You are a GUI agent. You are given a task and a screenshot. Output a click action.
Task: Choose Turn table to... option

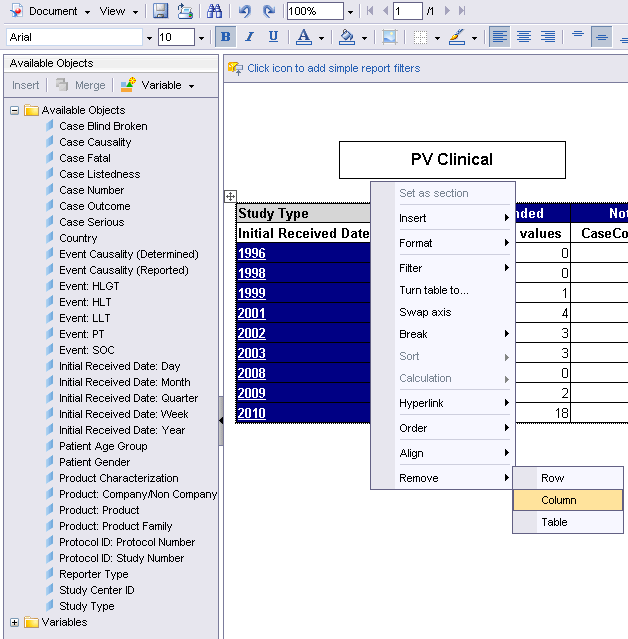coord(454,290)
